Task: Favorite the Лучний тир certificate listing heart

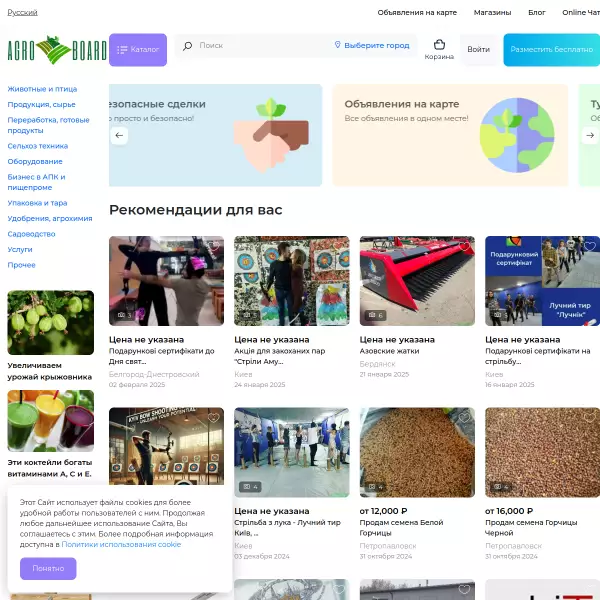Action: (x=589, y=246)
